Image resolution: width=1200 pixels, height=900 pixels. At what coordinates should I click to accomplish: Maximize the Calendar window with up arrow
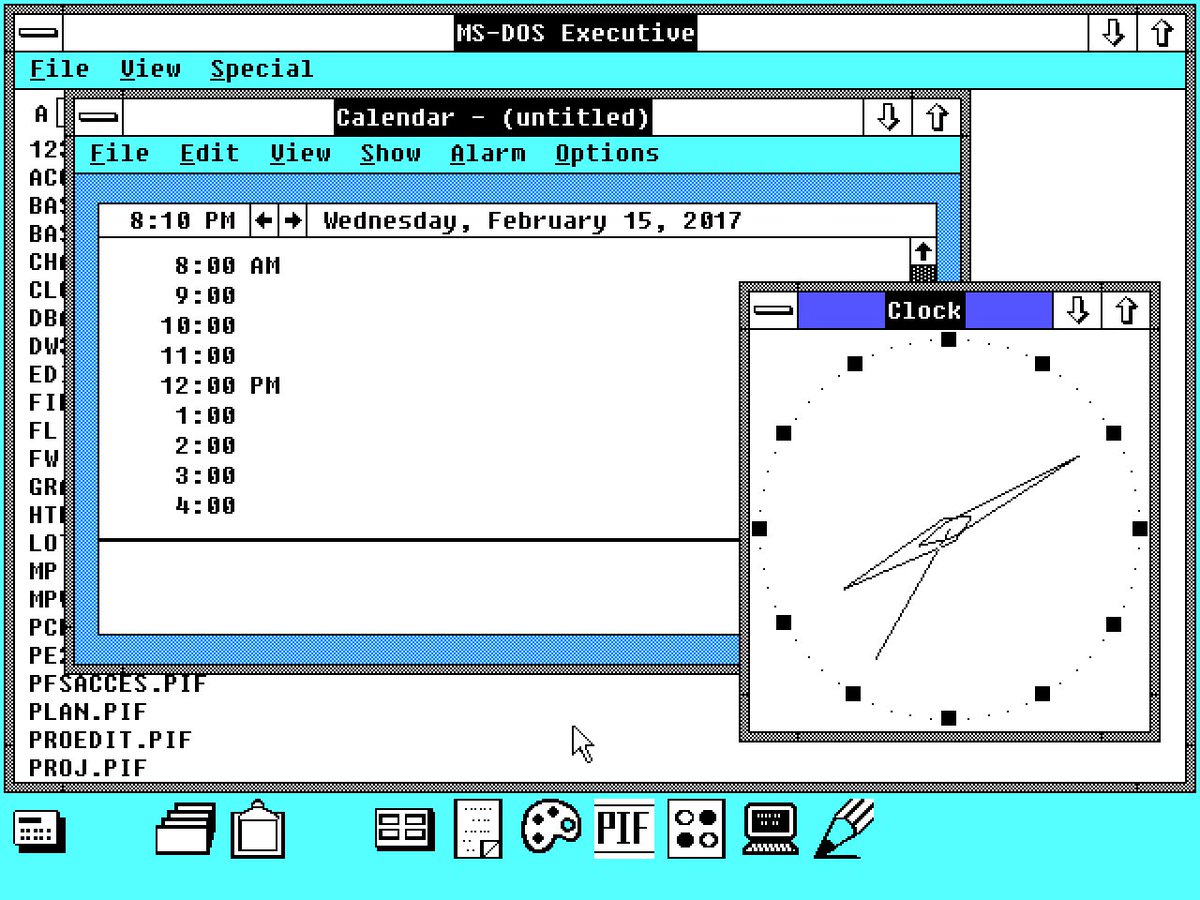(x=936, y=118)
